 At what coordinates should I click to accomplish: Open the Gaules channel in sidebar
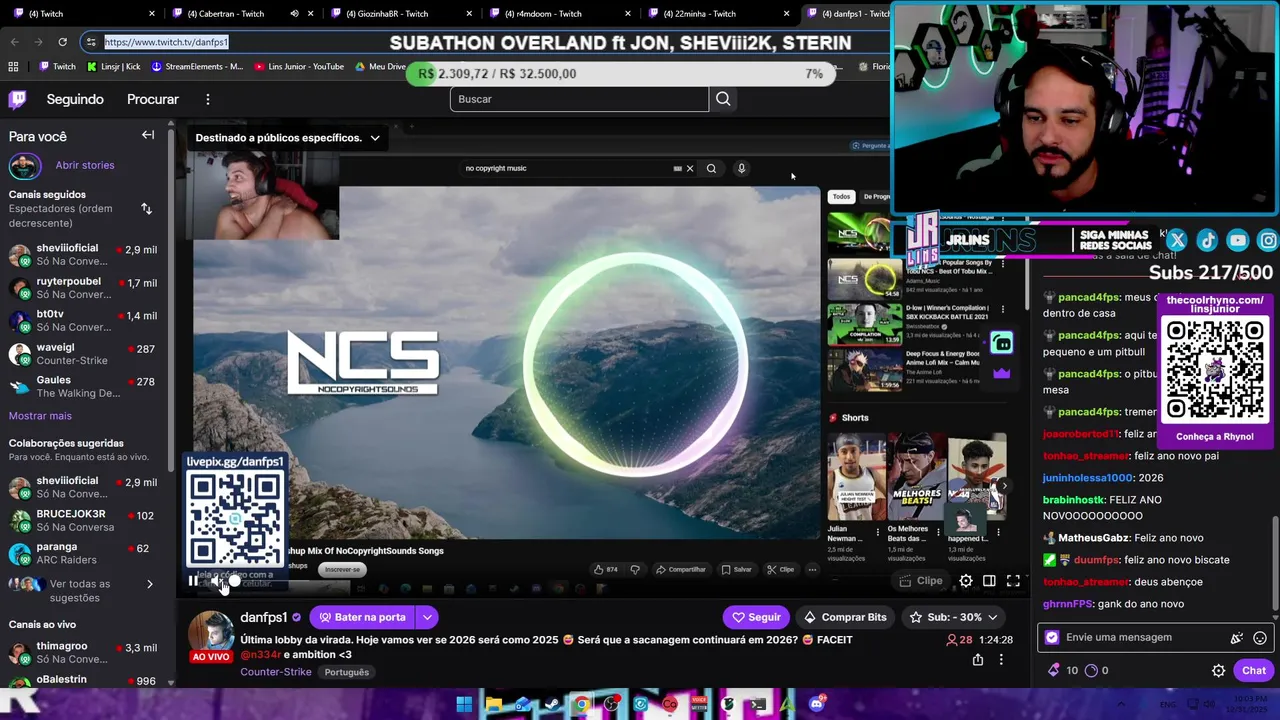[x=87, y=386]
